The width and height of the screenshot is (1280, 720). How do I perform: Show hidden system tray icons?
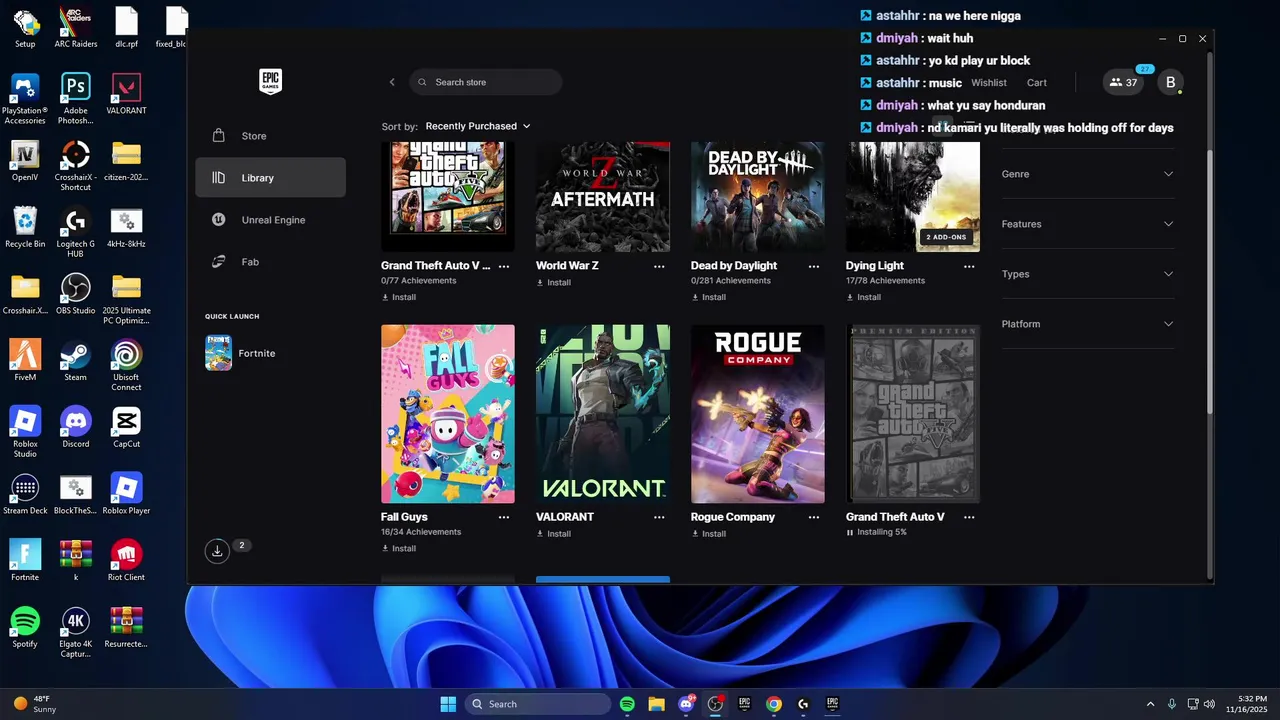[x=1150, y=704]
